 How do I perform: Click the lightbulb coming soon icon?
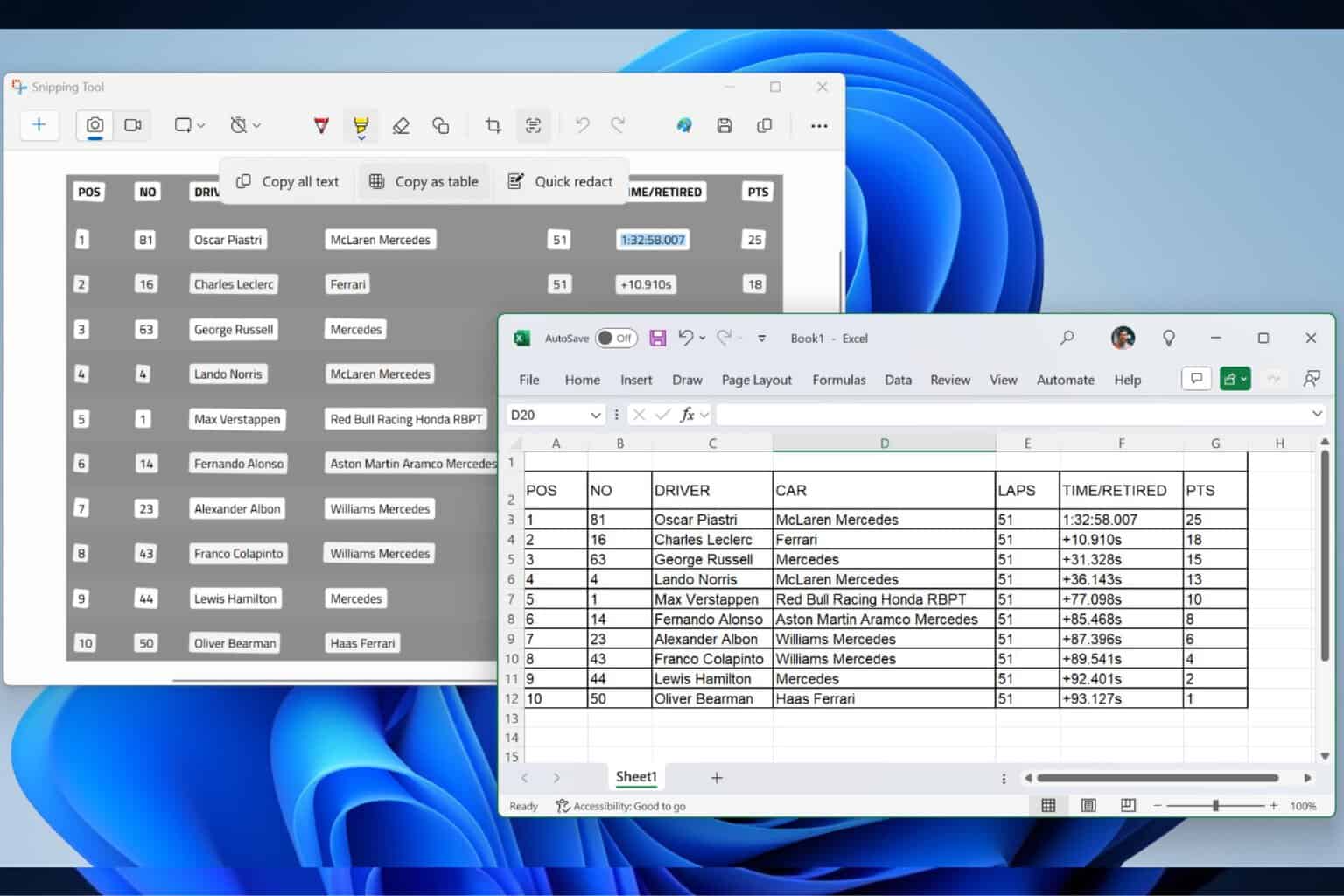tap(1168, 339)
